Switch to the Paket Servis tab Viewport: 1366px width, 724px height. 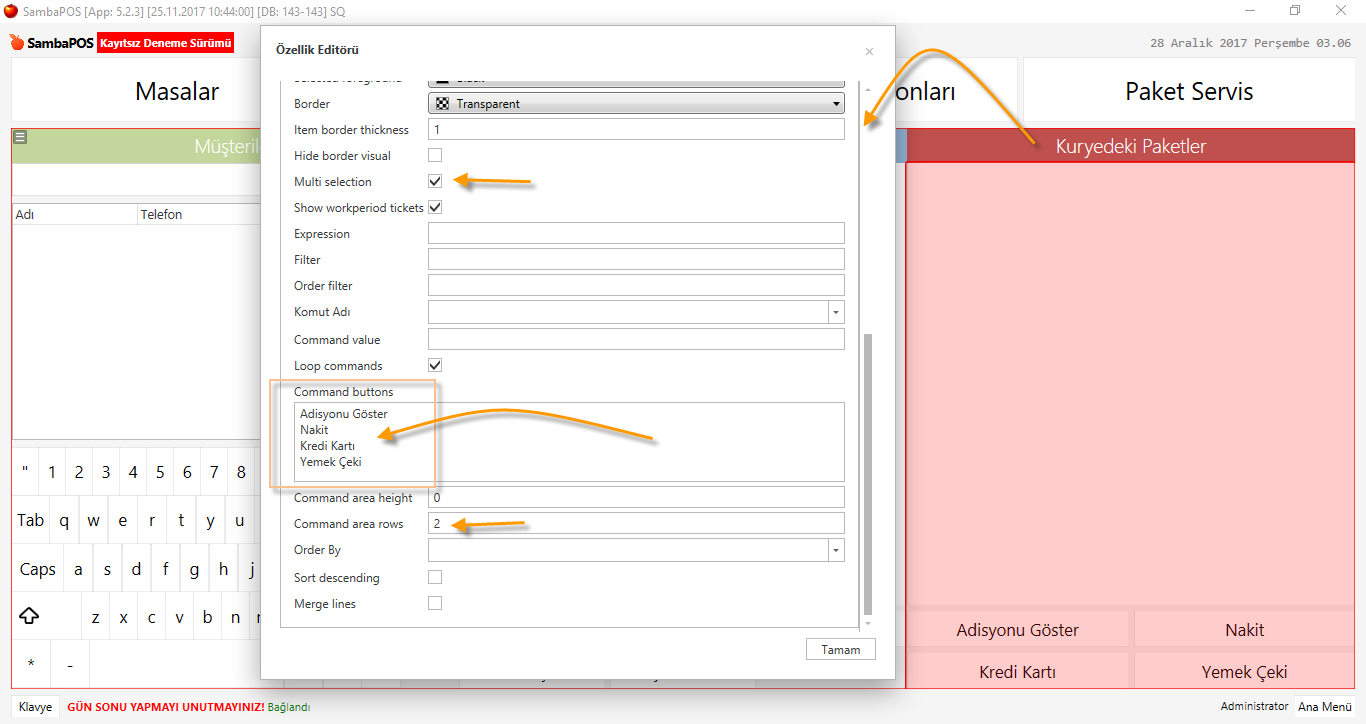[x=1188, y=92]
